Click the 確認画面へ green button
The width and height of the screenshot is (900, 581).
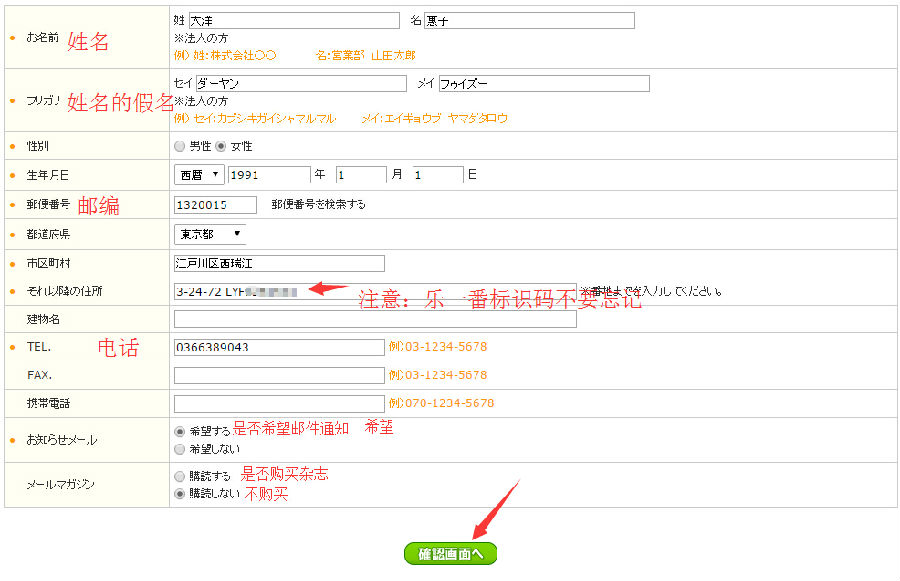450,554
